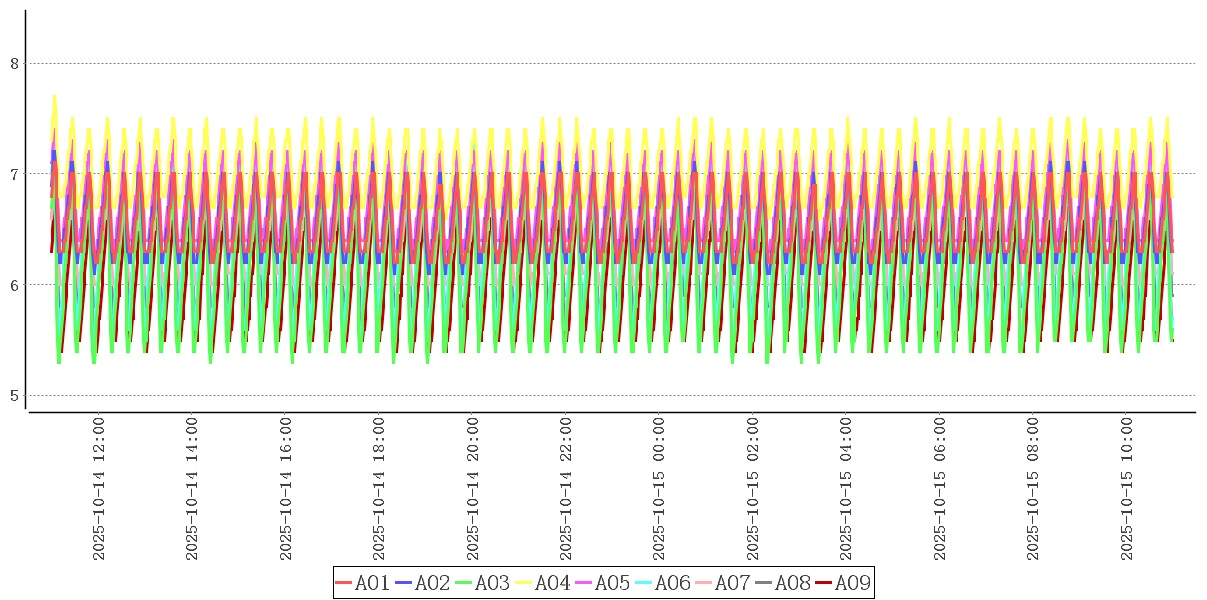
Task: Show or hide the A06 legend entry
Action: pos(672,583)
